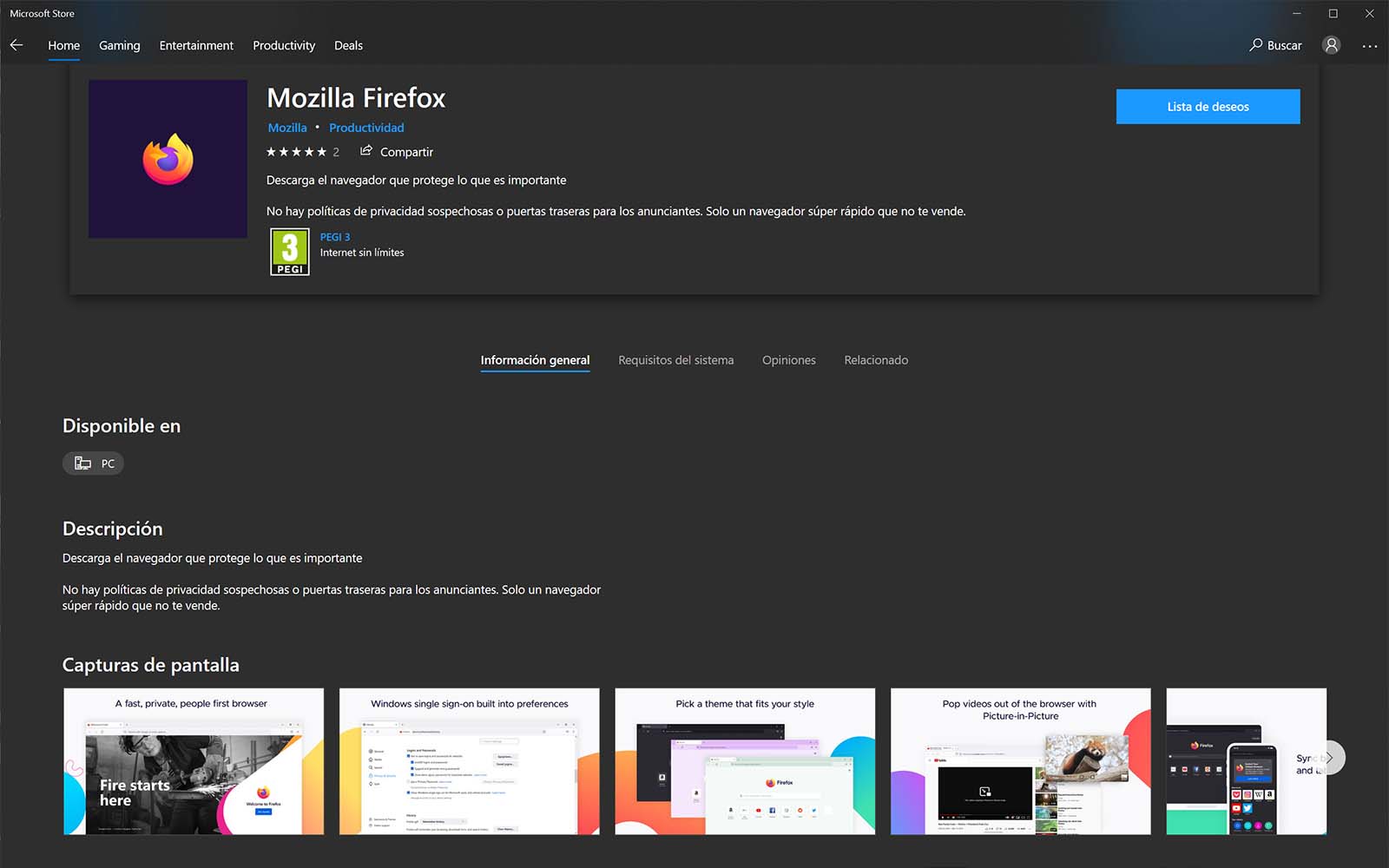Click the Compartir share icon
This screenshot has width=1389, height=868.
point(366,151)
